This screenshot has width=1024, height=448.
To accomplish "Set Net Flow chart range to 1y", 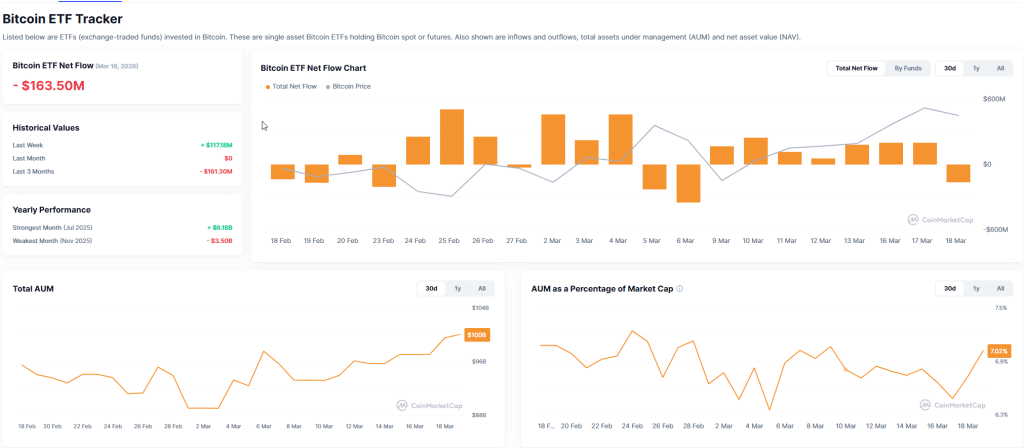I will coord(976,68).
